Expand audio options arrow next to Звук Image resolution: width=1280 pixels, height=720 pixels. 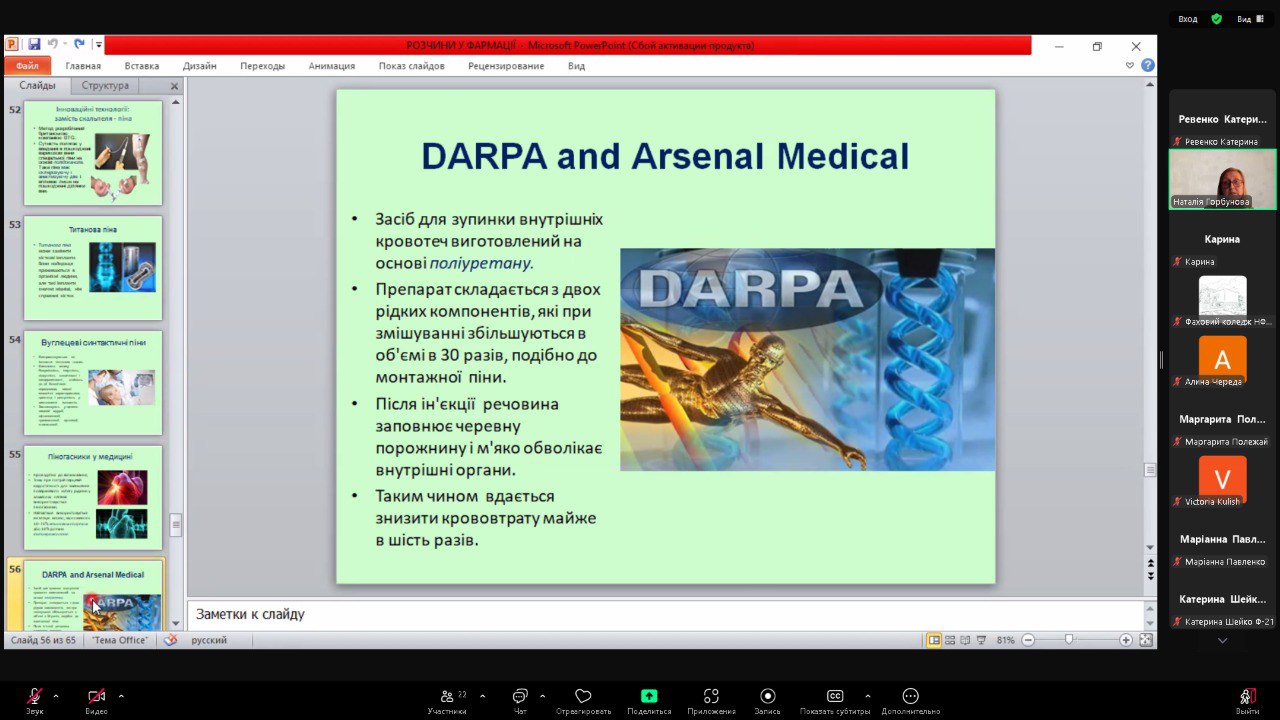pos(56,696)
